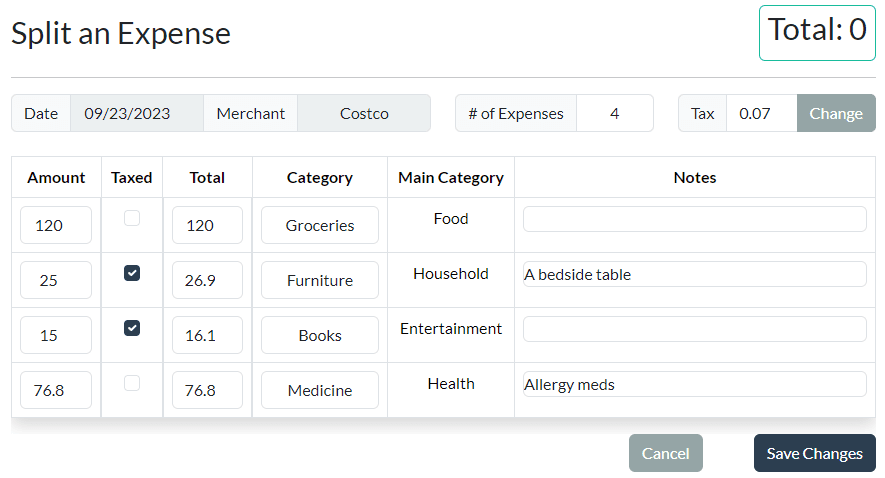885x478 pixels.
Task: Enable the Taxed checkbox for Medicine row
Action: (x=132, y=383)
